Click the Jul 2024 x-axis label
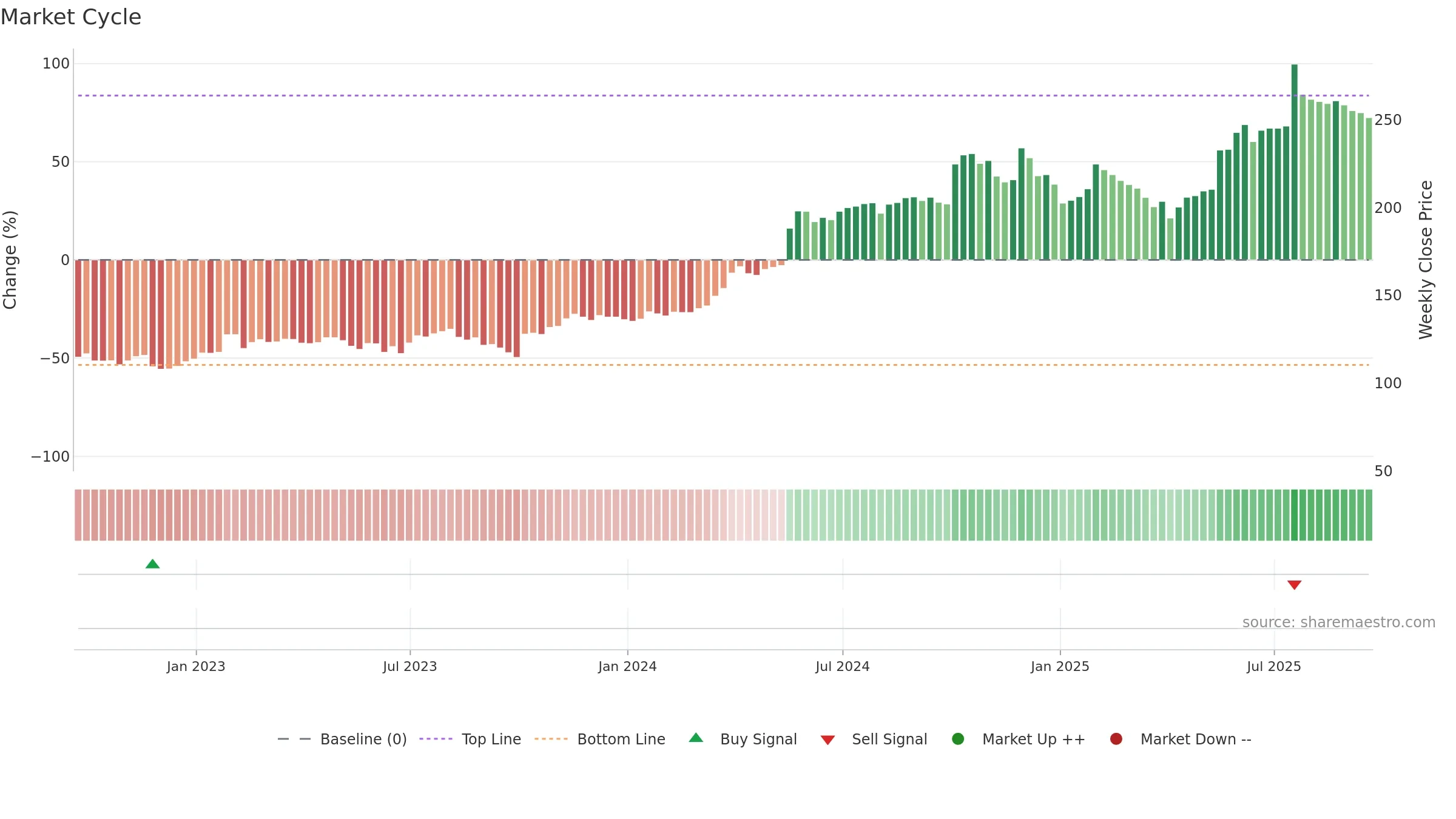 842,667
